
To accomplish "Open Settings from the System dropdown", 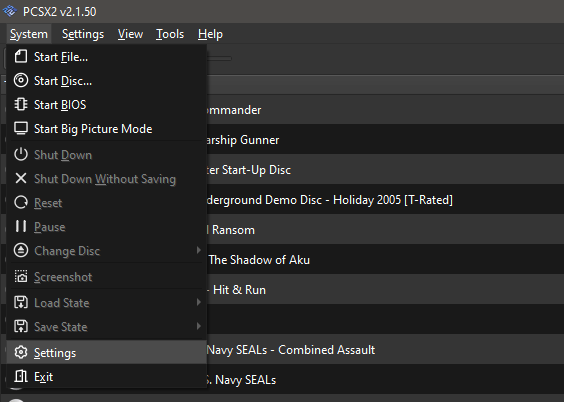I will 106,353.
